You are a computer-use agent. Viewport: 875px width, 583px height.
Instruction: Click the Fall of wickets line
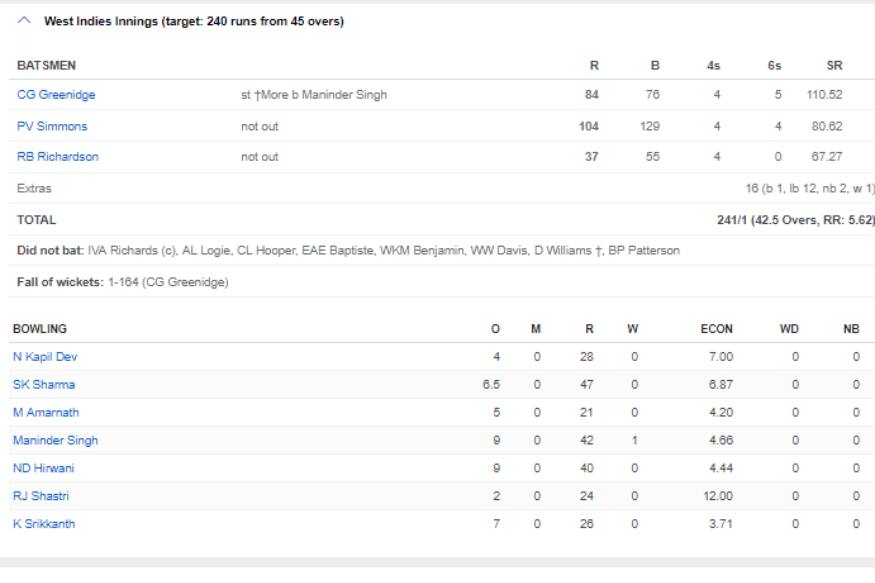pos(123,282)
